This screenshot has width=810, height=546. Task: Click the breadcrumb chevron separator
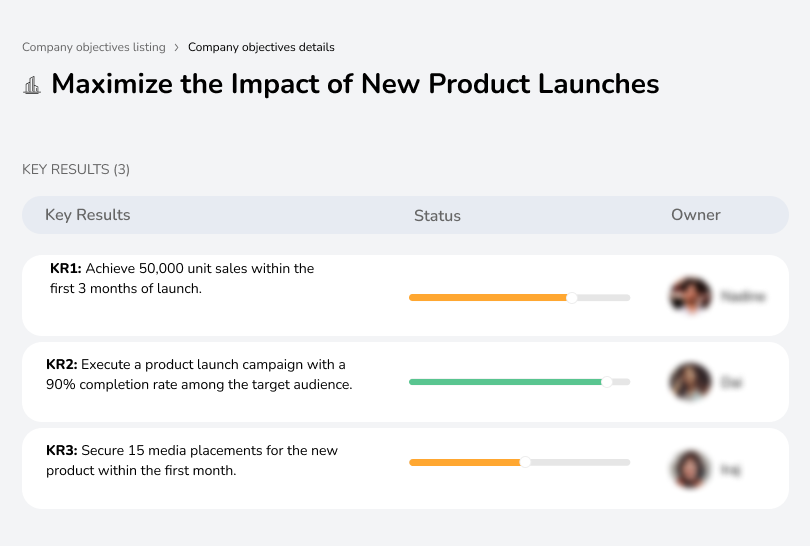[x=177, y=48]
